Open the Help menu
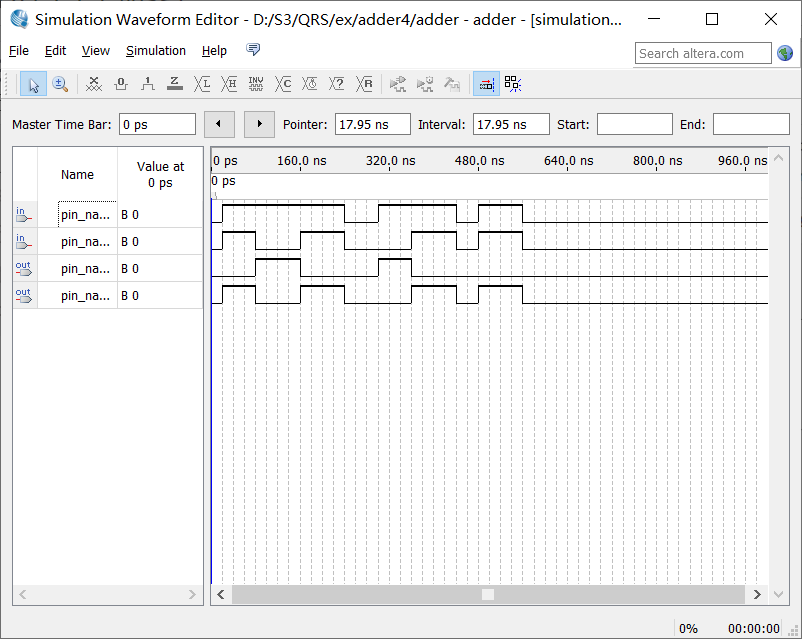Screen dimensions: 802x639 pyautogui.click(x=214, y=51)
